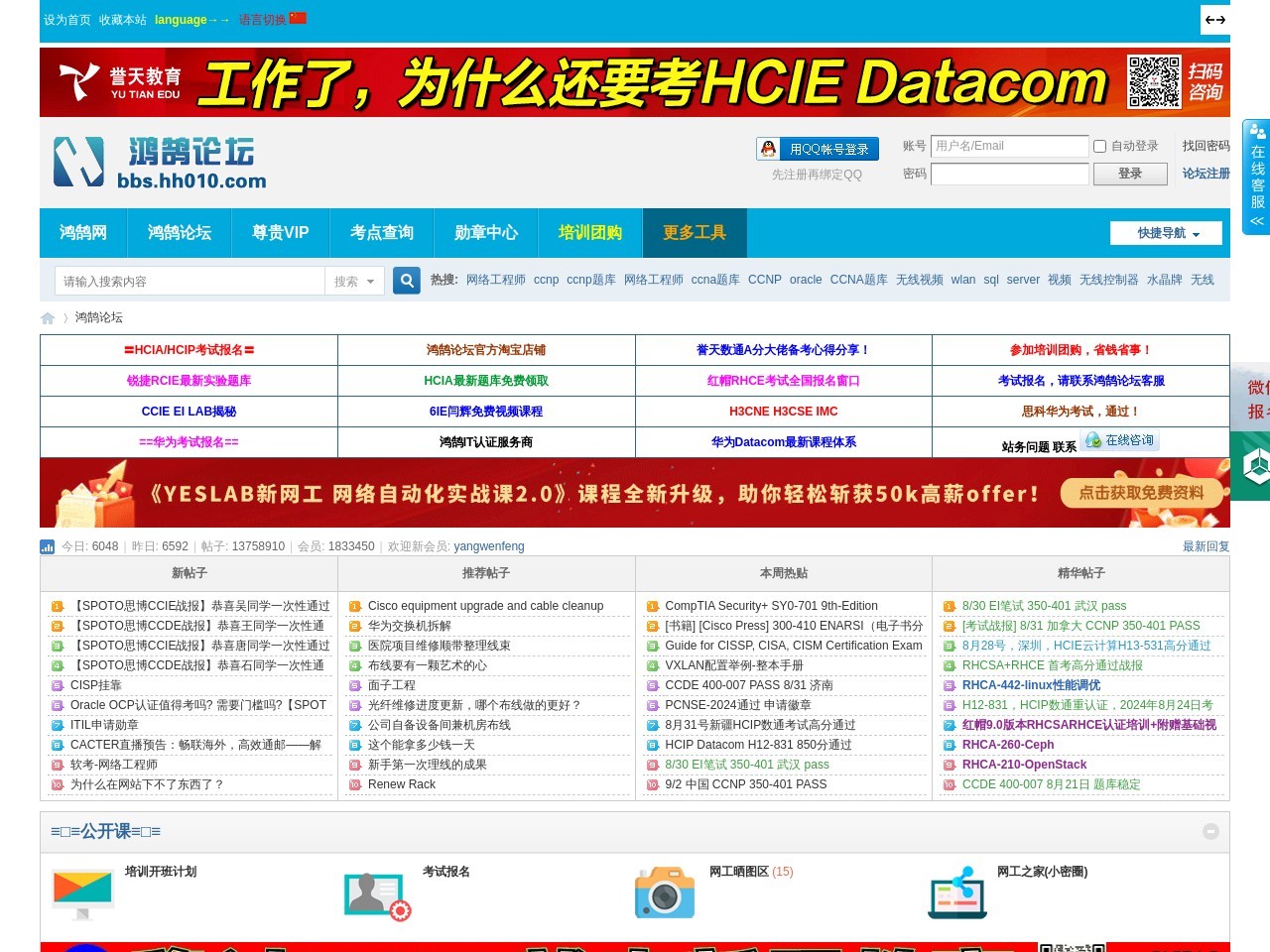Open the search type dropdown beside search box
This screenshot has width=1270, height=952.
coord(354,281)
